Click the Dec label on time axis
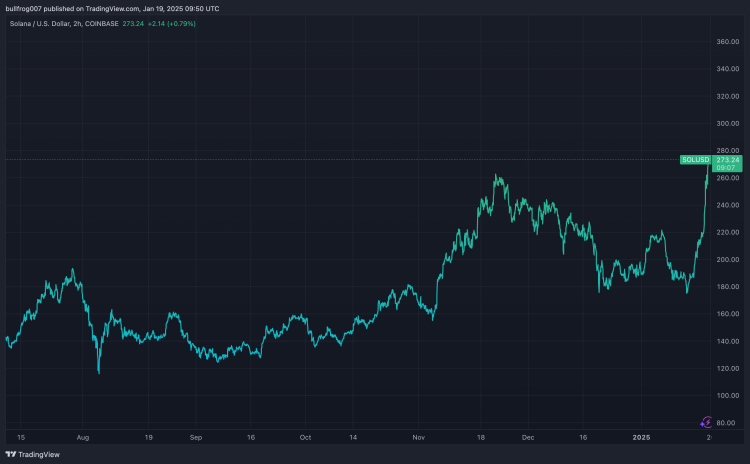750x464 pixels. pyautogui.click(x=528, y=437)
